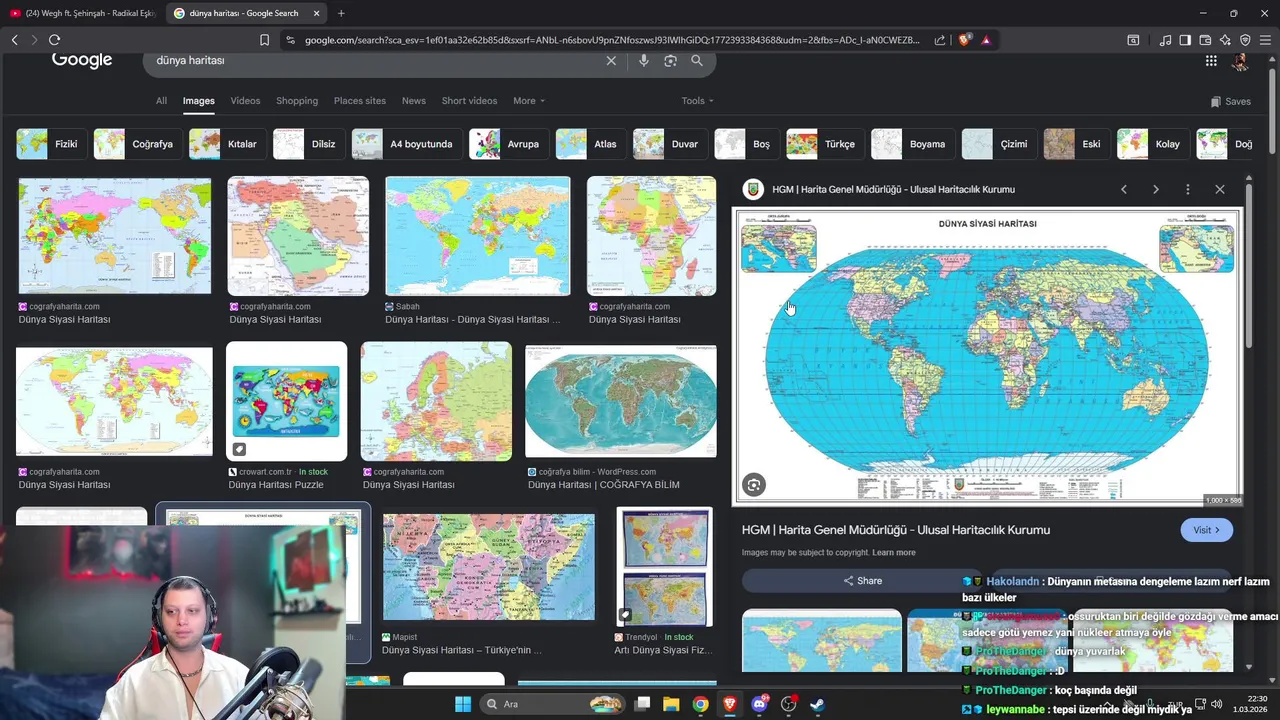Clear the Google search box text

[x=611, y=61]
